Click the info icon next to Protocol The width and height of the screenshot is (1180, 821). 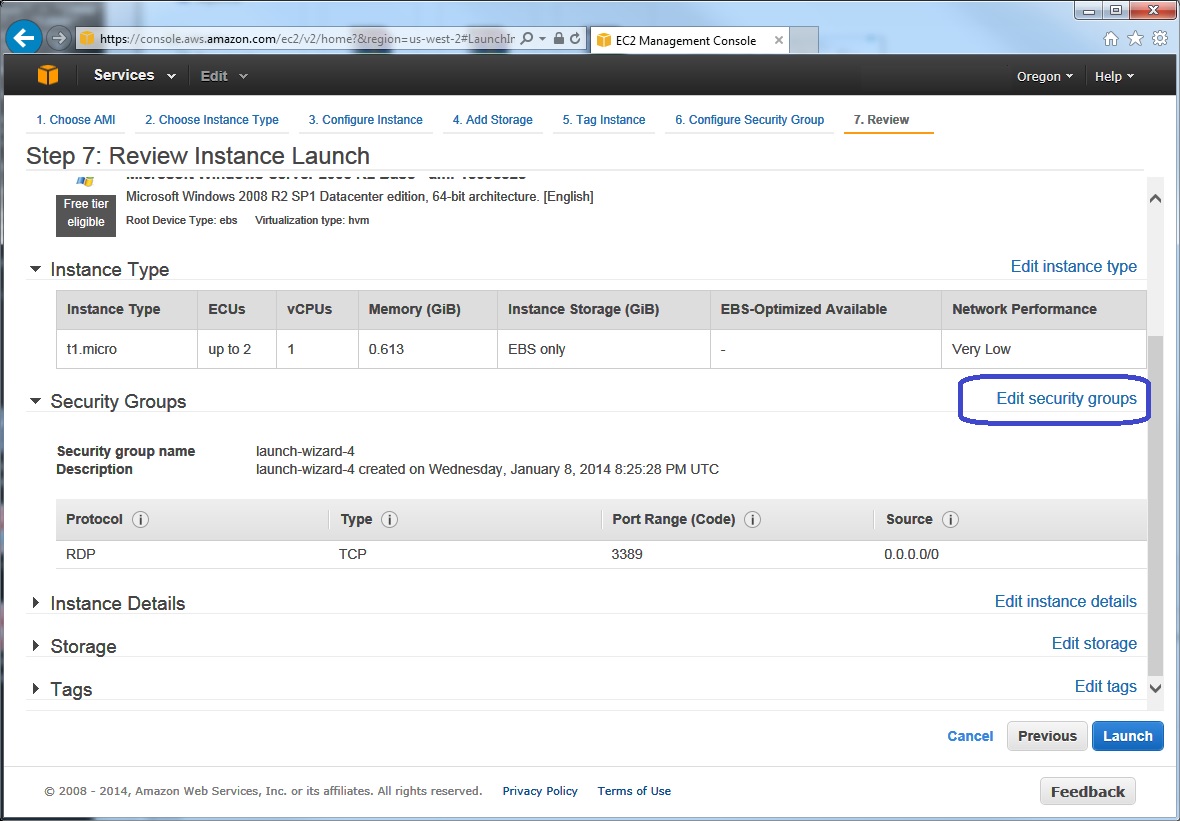[140, 519]
